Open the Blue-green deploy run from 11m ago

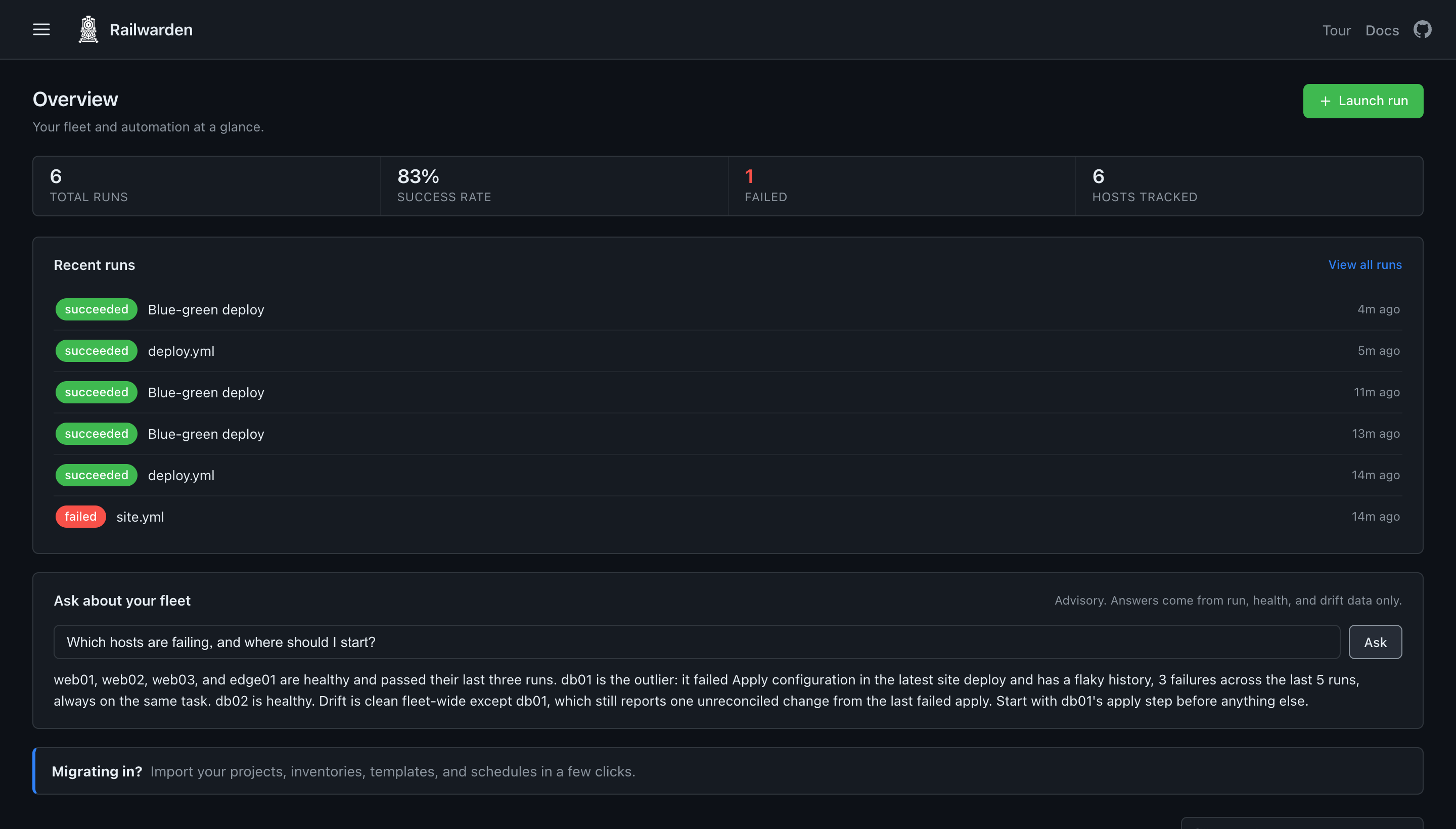(727, 392)
